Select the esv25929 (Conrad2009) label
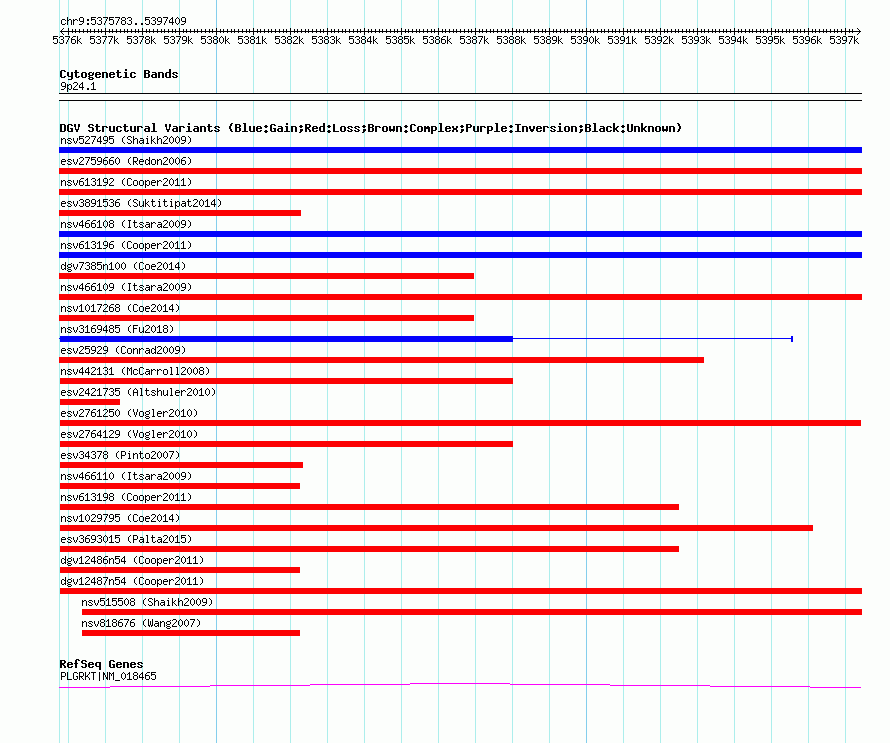This screenshot has width=890, height=743. pos(123,350)
